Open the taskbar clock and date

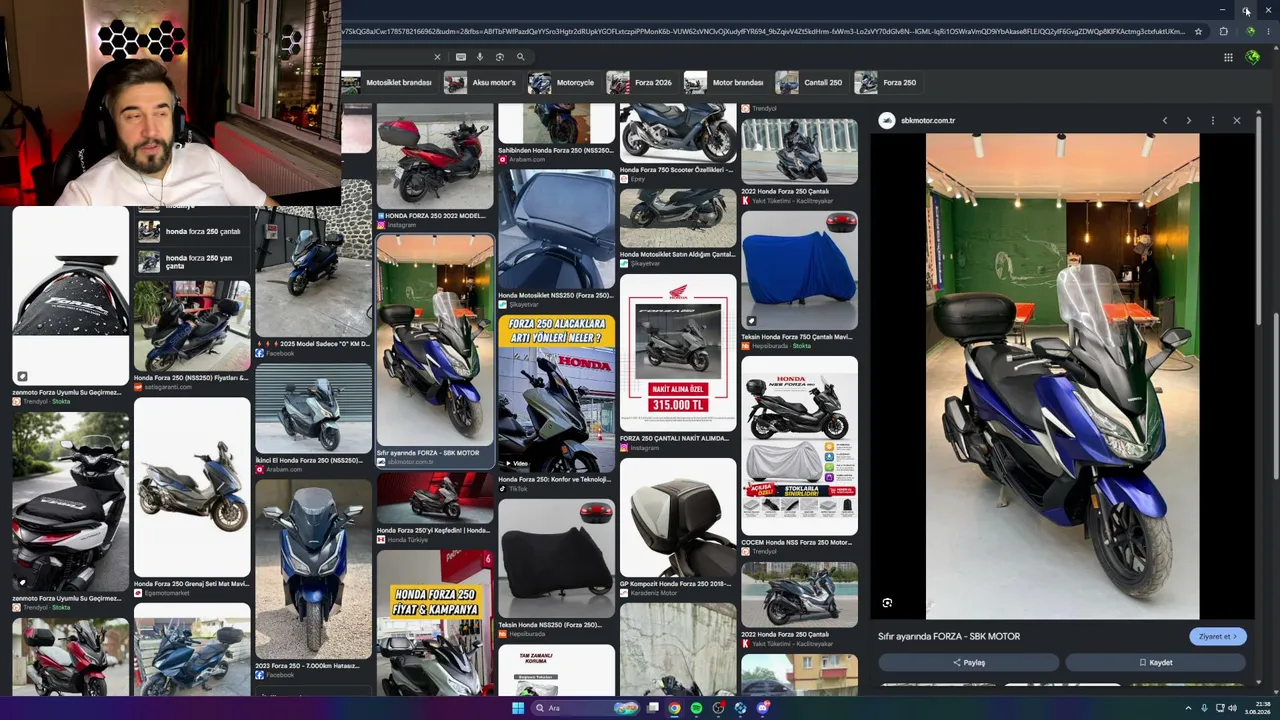click(1257, 708)
